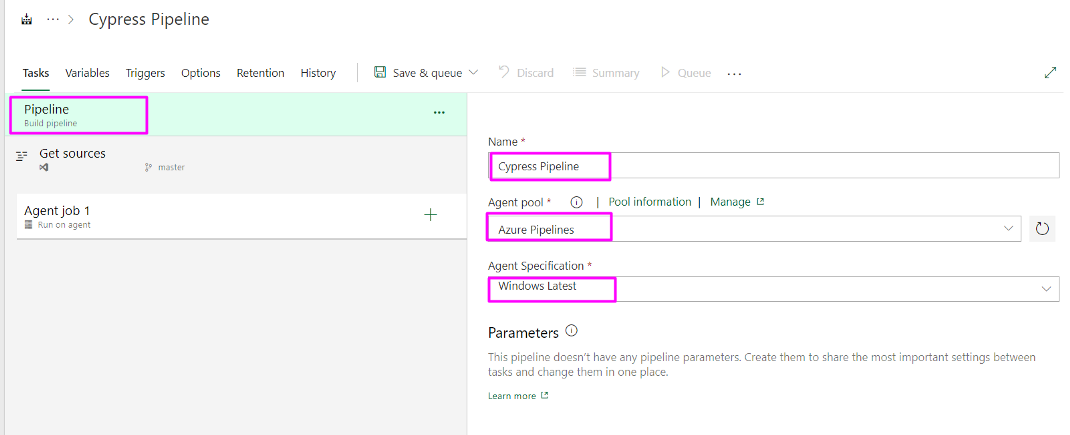Open the Pool information link
This screenshot has height=435, width=1070.
click(x=649, y=202)
